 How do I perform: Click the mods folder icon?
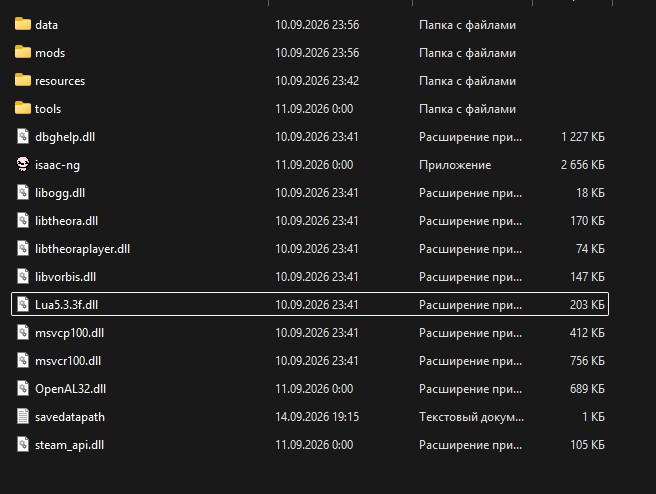tap(23, 52)
